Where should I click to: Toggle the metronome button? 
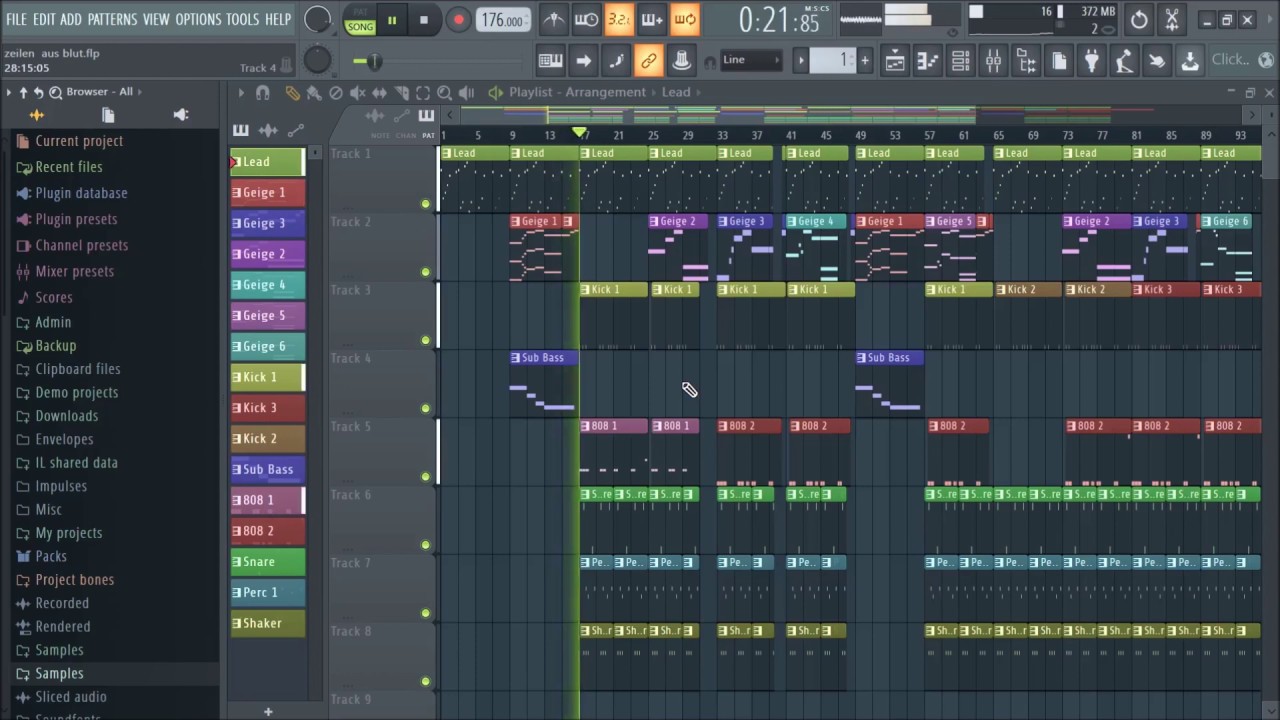tap(552, 19)
